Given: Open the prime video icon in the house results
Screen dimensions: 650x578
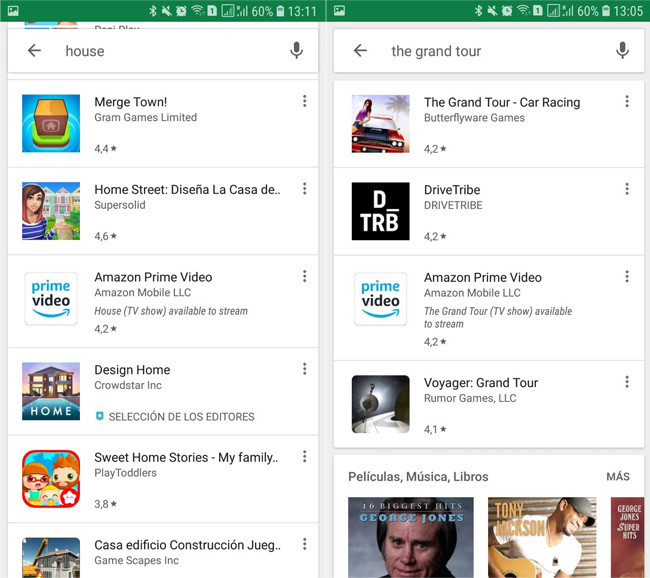Looking at the screenshot, I should [x=51, y=299].
